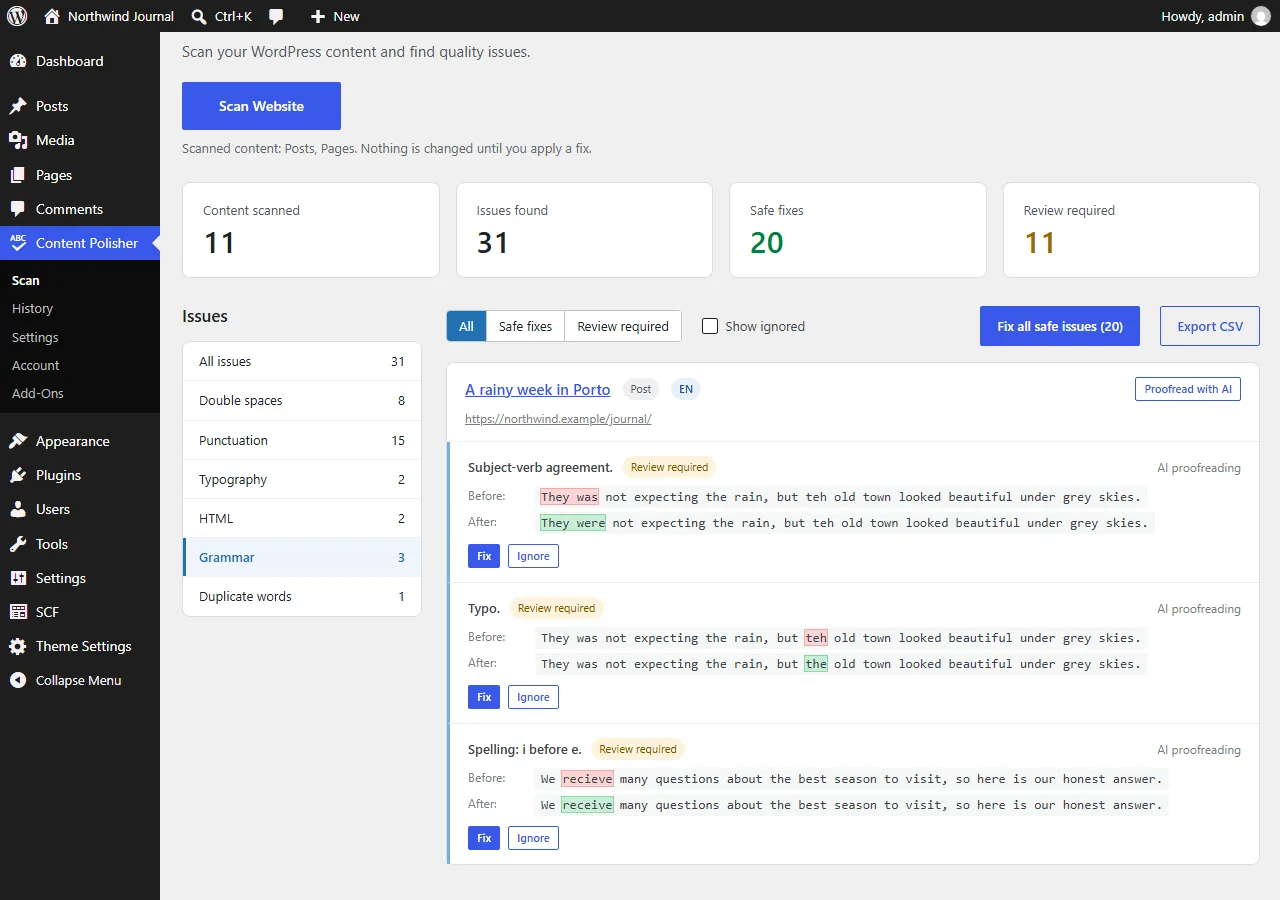Click the Scan Website button
Screen dimensions: 1280x900
tap(261, 106)
